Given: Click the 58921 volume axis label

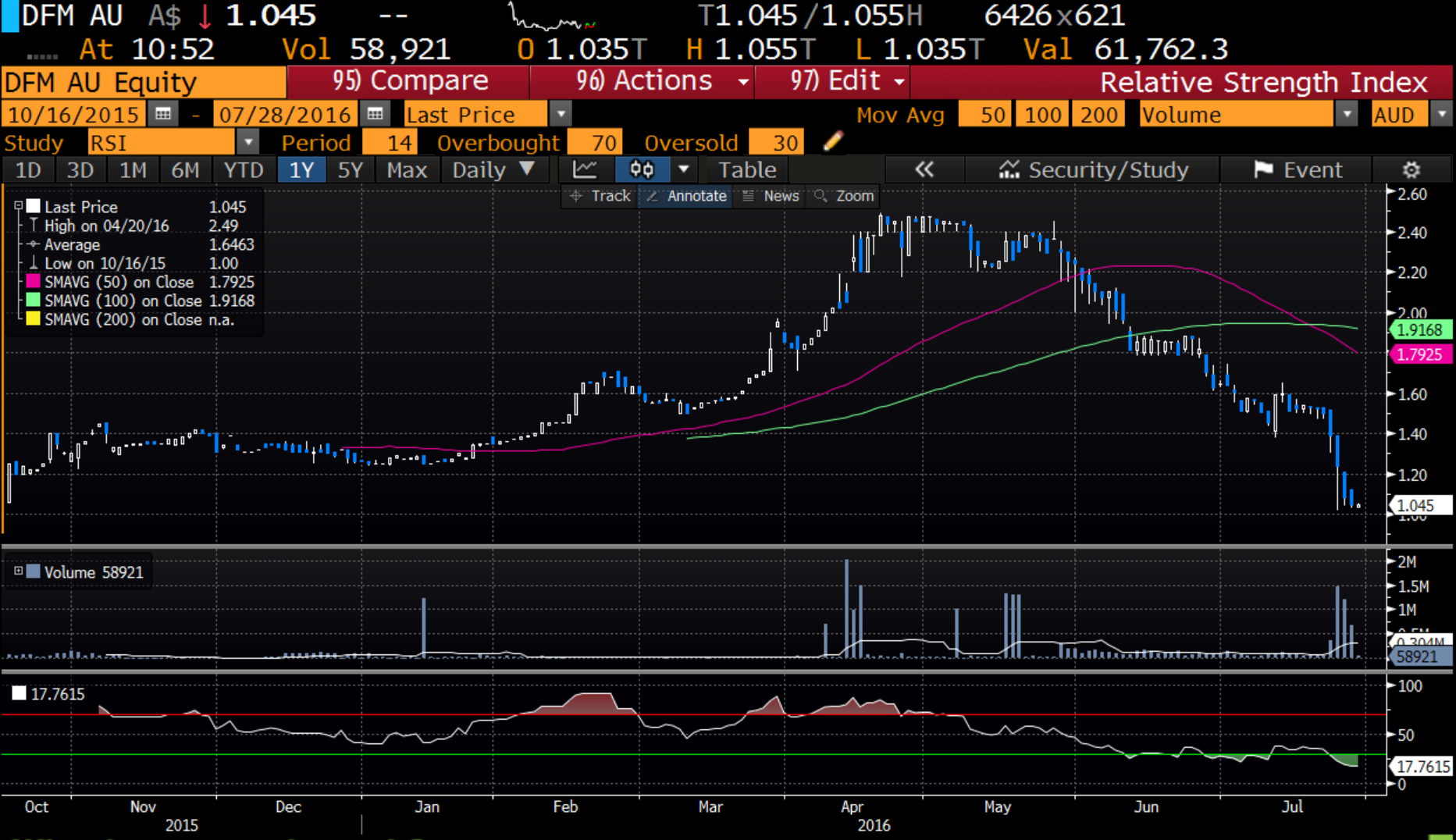Looking at the screenshot, I should pyautogui.click(x=1421, y=657).
